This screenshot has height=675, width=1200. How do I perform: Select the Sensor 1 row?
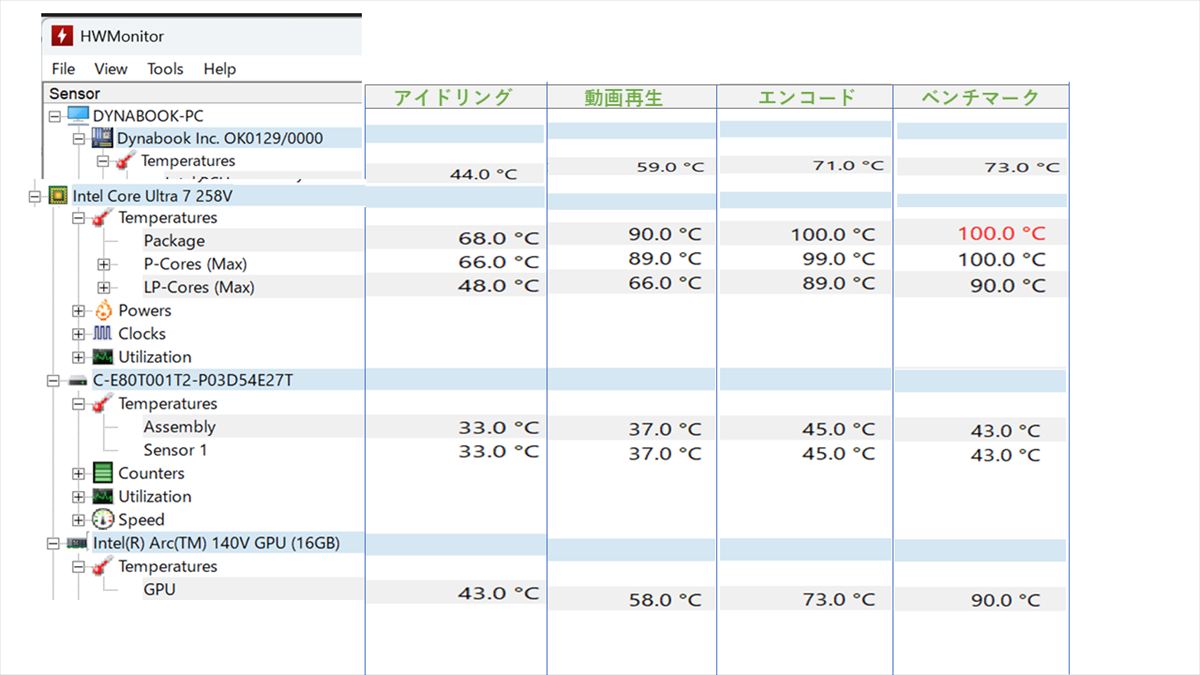pos(175,450)
